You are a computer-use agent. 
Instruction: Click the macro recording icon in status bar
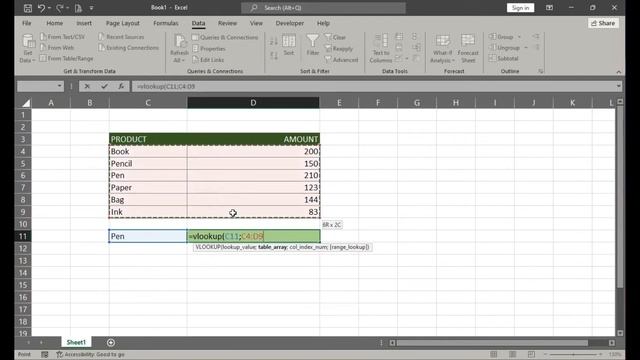coord(44,354)
